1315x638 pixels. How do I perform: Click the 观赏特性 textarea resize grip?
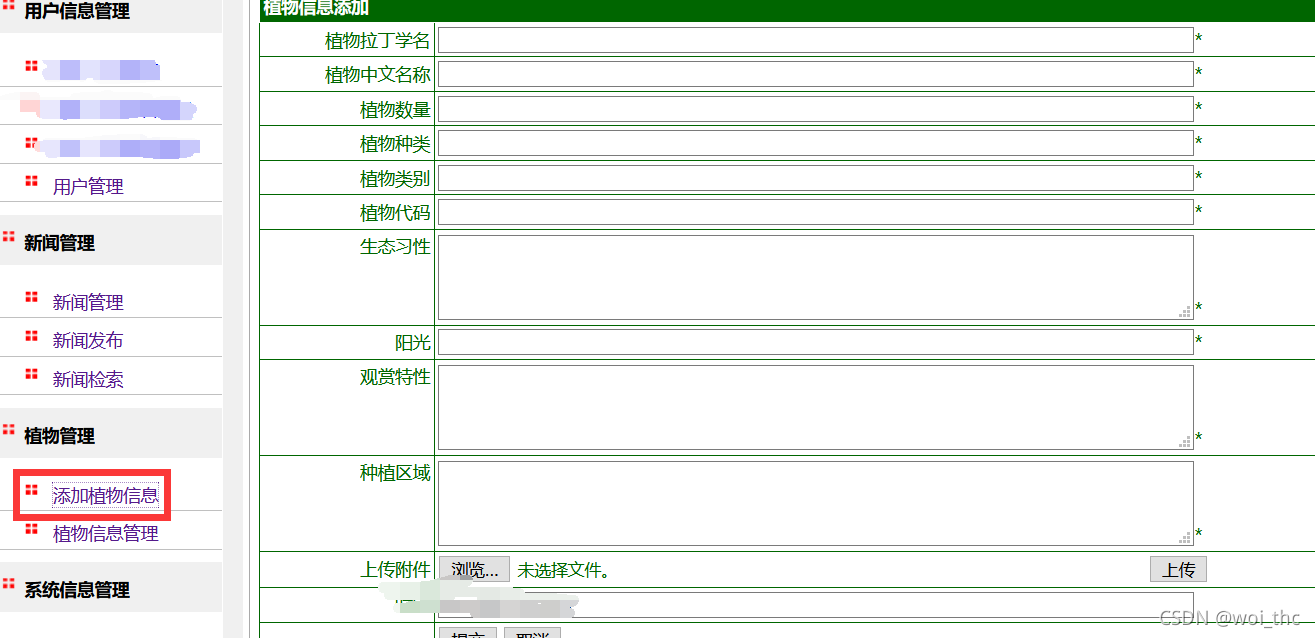1185,442
